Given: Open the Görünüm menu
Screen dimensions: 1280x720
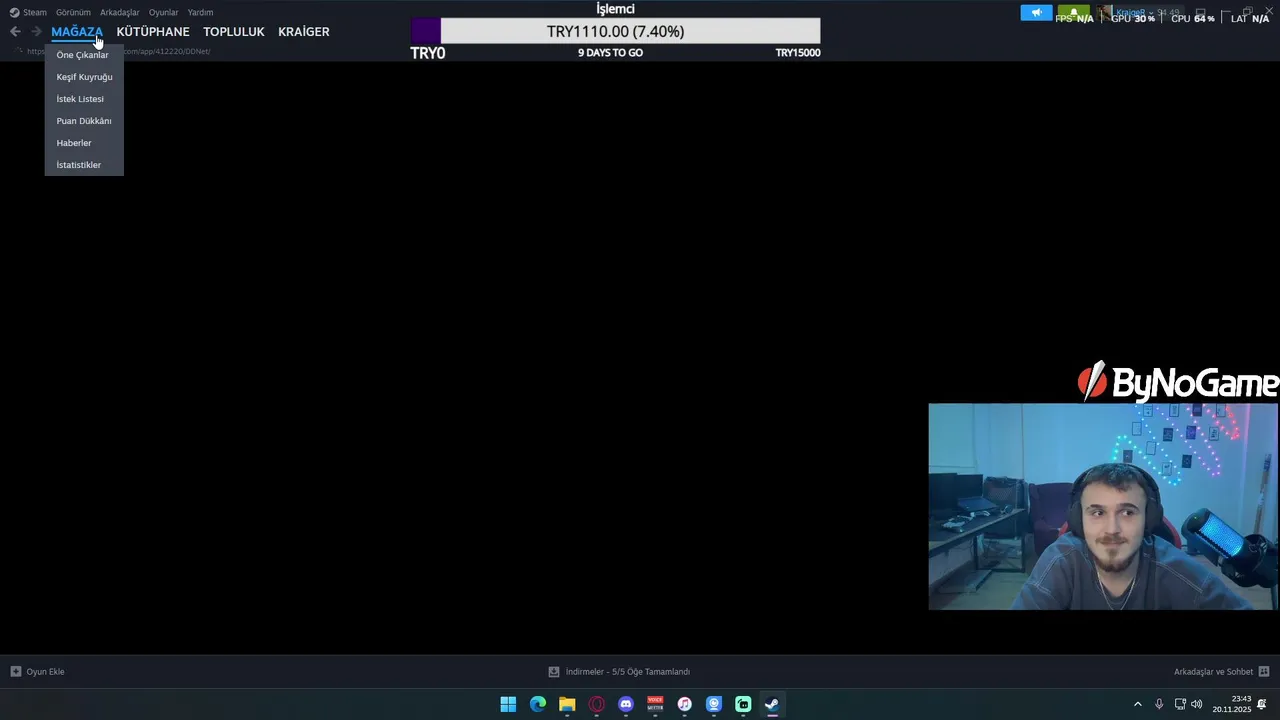Looking at the screenshot, I should (73, 12).
